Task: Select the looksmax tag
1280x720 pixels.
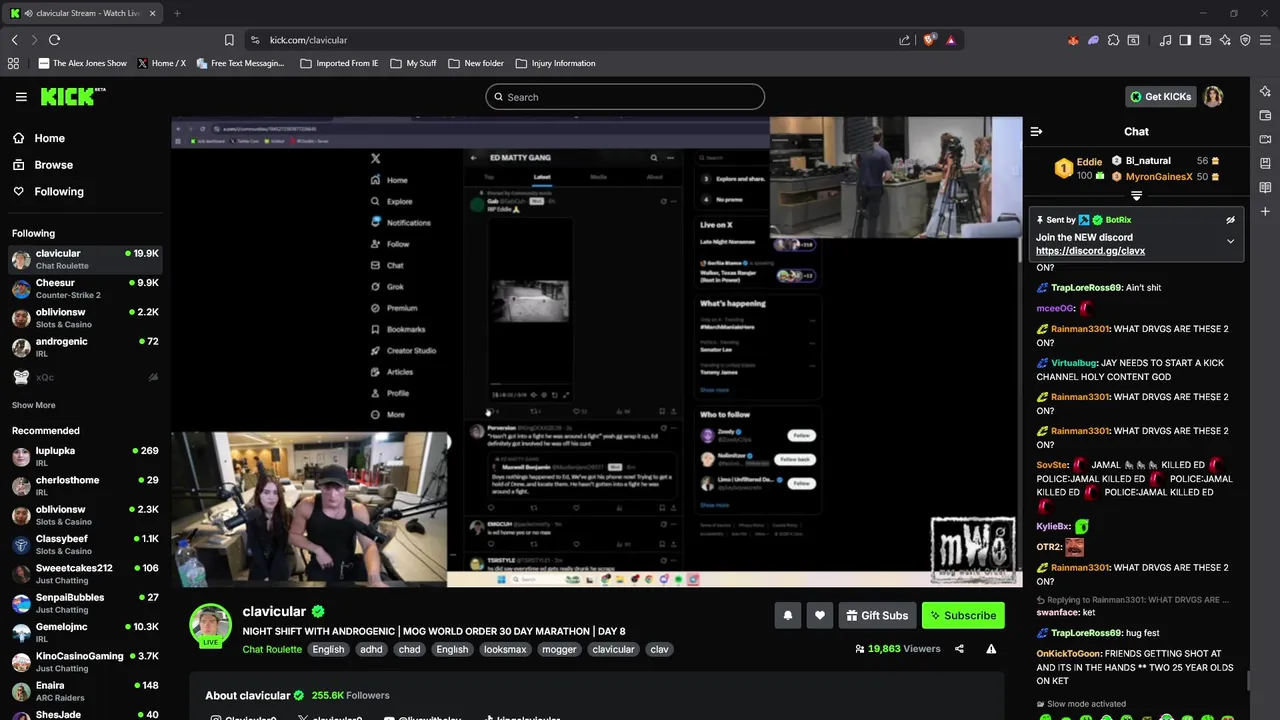Action: 505,649
